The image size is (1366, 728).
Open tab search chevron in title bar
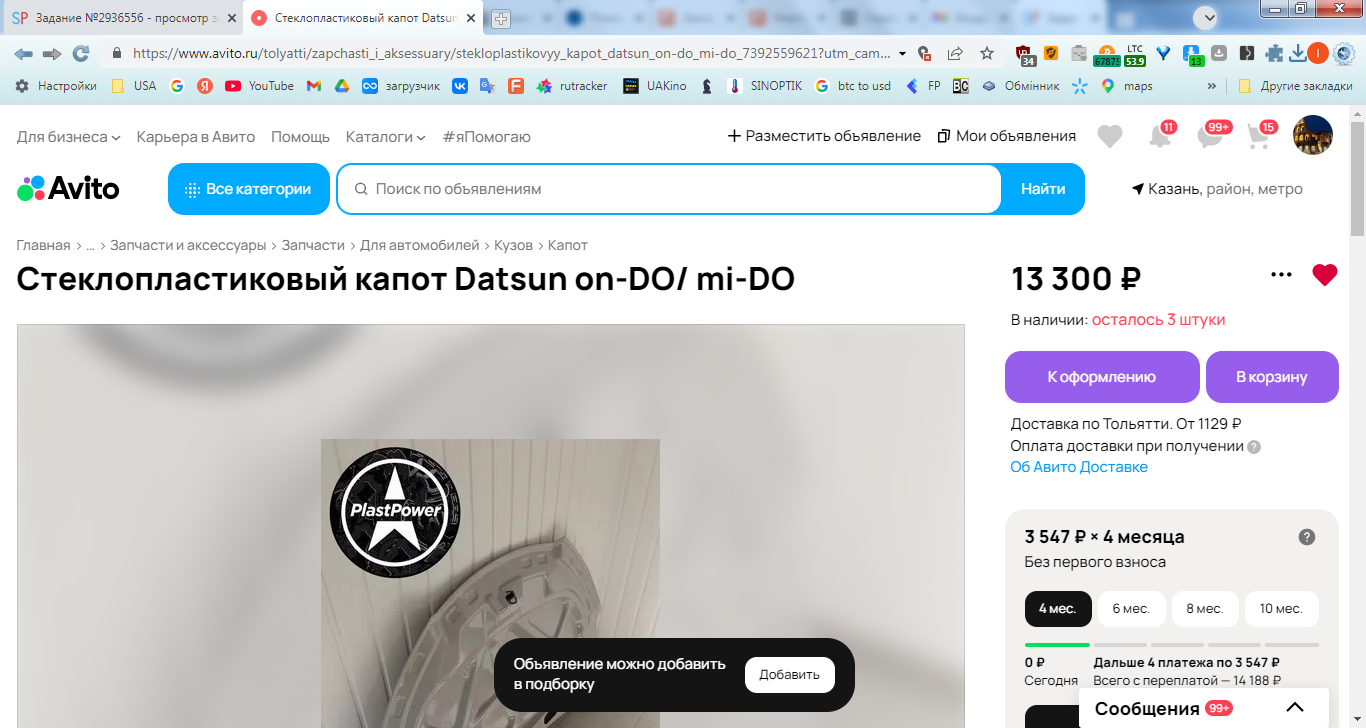click(x=1207, y=16)
